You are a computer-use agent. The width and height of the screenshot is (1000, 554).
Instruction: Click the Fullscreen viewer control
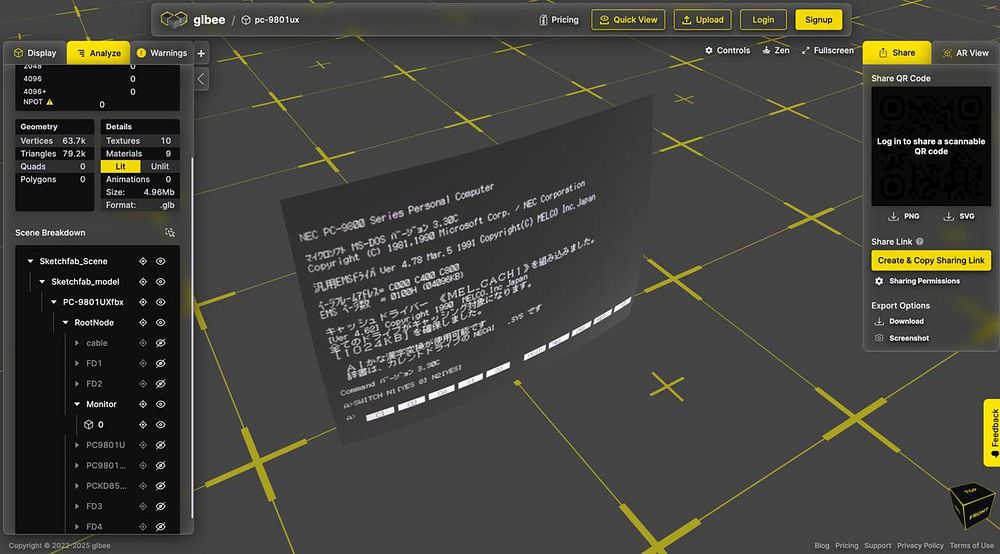[827, 50]
